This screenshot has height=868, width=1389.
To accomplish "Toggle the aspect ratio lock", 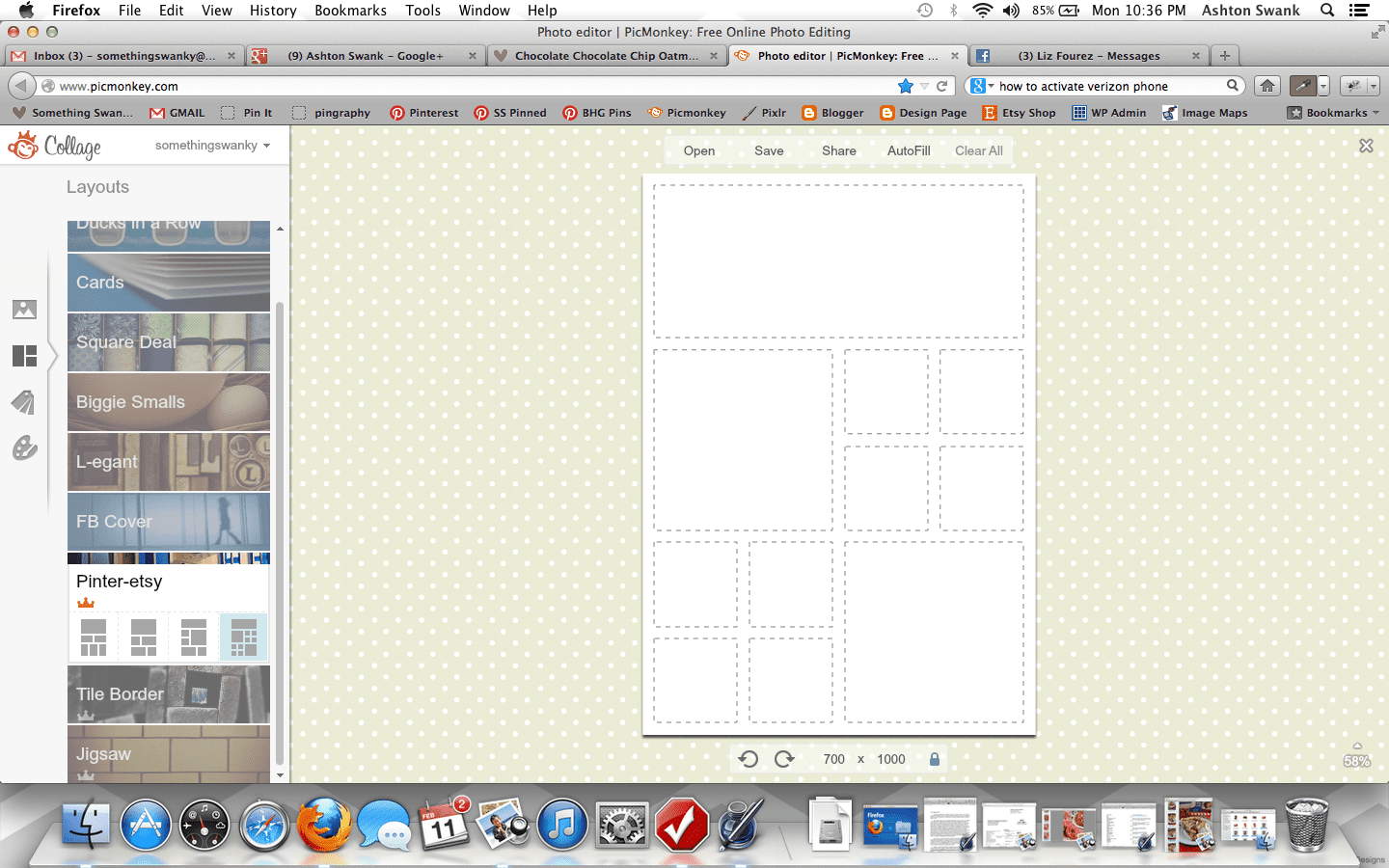I will (934, 759).
